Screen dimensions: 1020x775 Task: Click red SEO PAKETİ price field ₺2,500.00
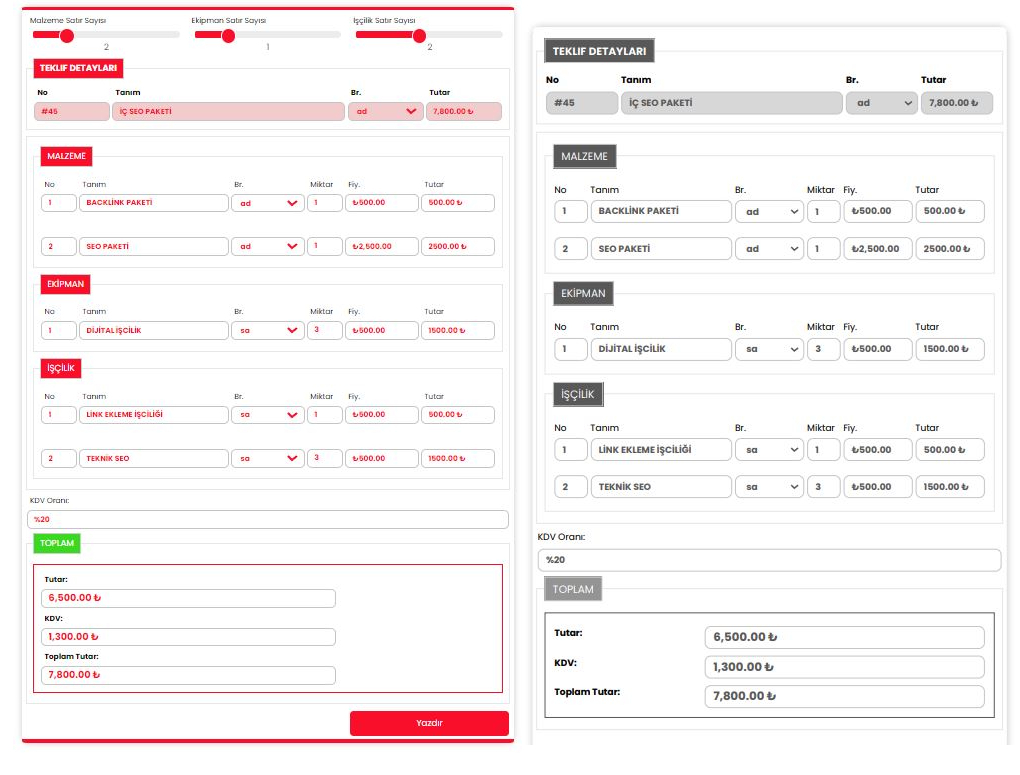(382, 246)
